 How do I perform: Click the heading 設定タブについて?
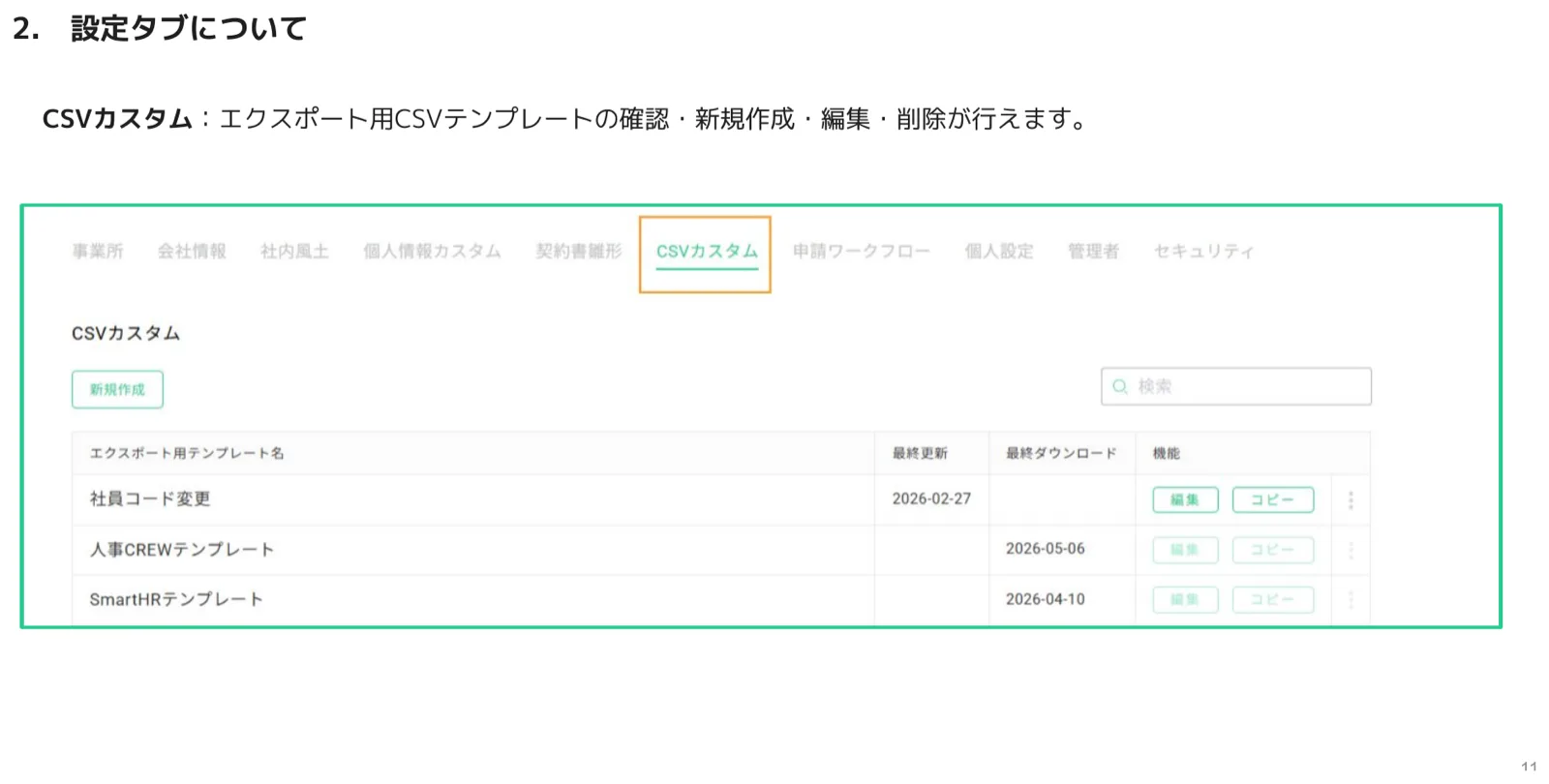point(188,28)
